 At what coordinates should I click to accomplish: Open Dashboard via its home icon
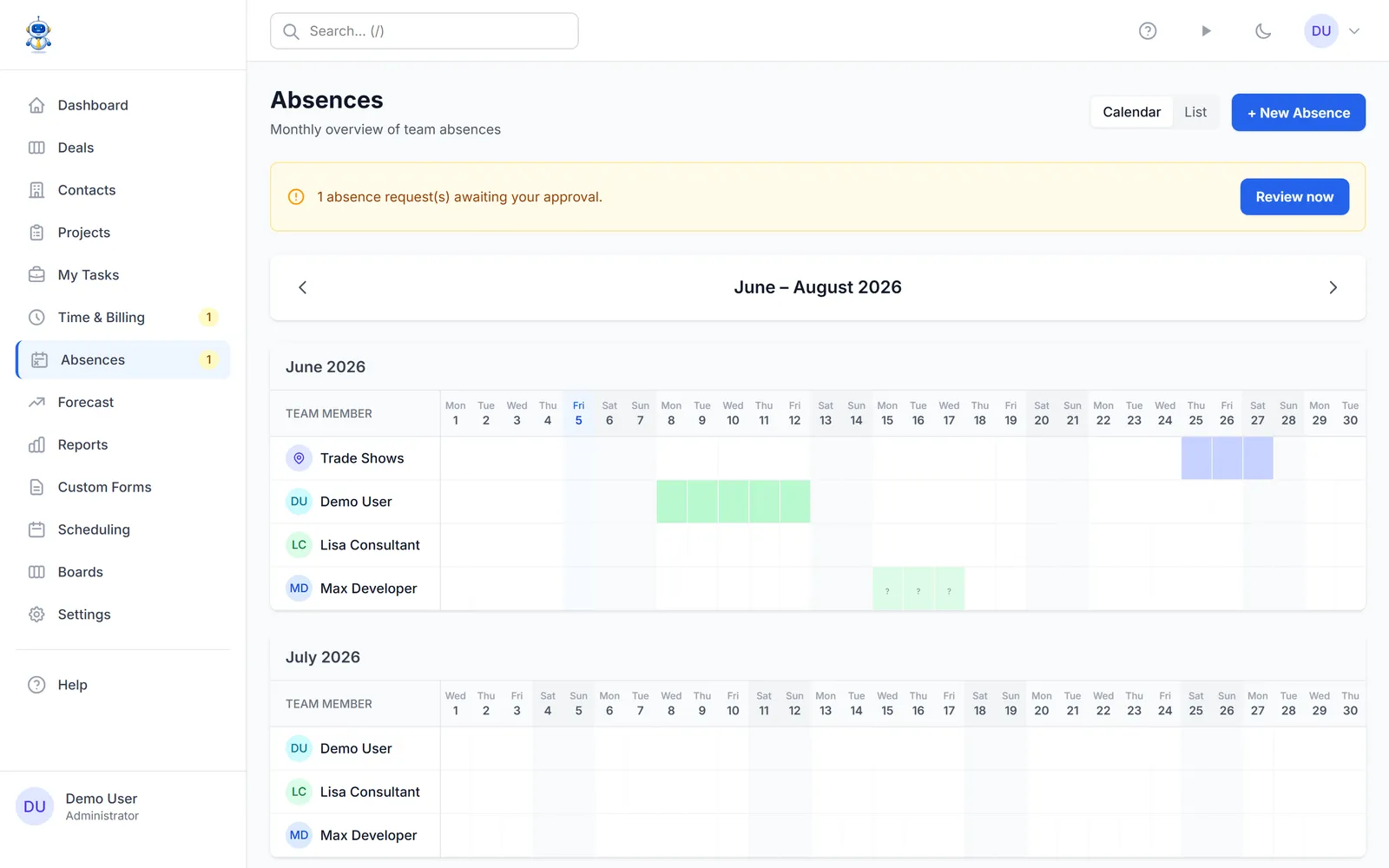(x=36, y=105)
